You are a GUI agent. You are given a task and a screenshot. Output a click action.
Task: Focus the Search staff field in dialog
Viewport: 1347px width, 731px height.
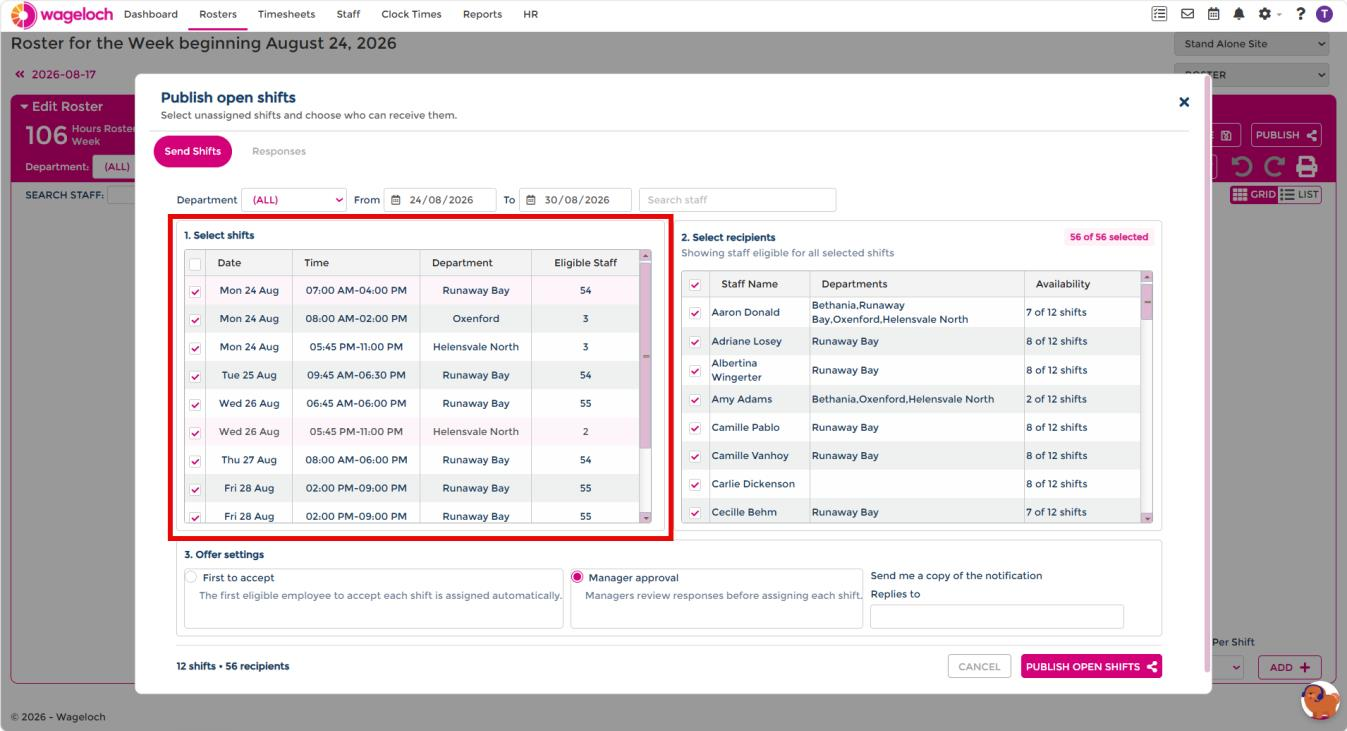click(737, 200)
